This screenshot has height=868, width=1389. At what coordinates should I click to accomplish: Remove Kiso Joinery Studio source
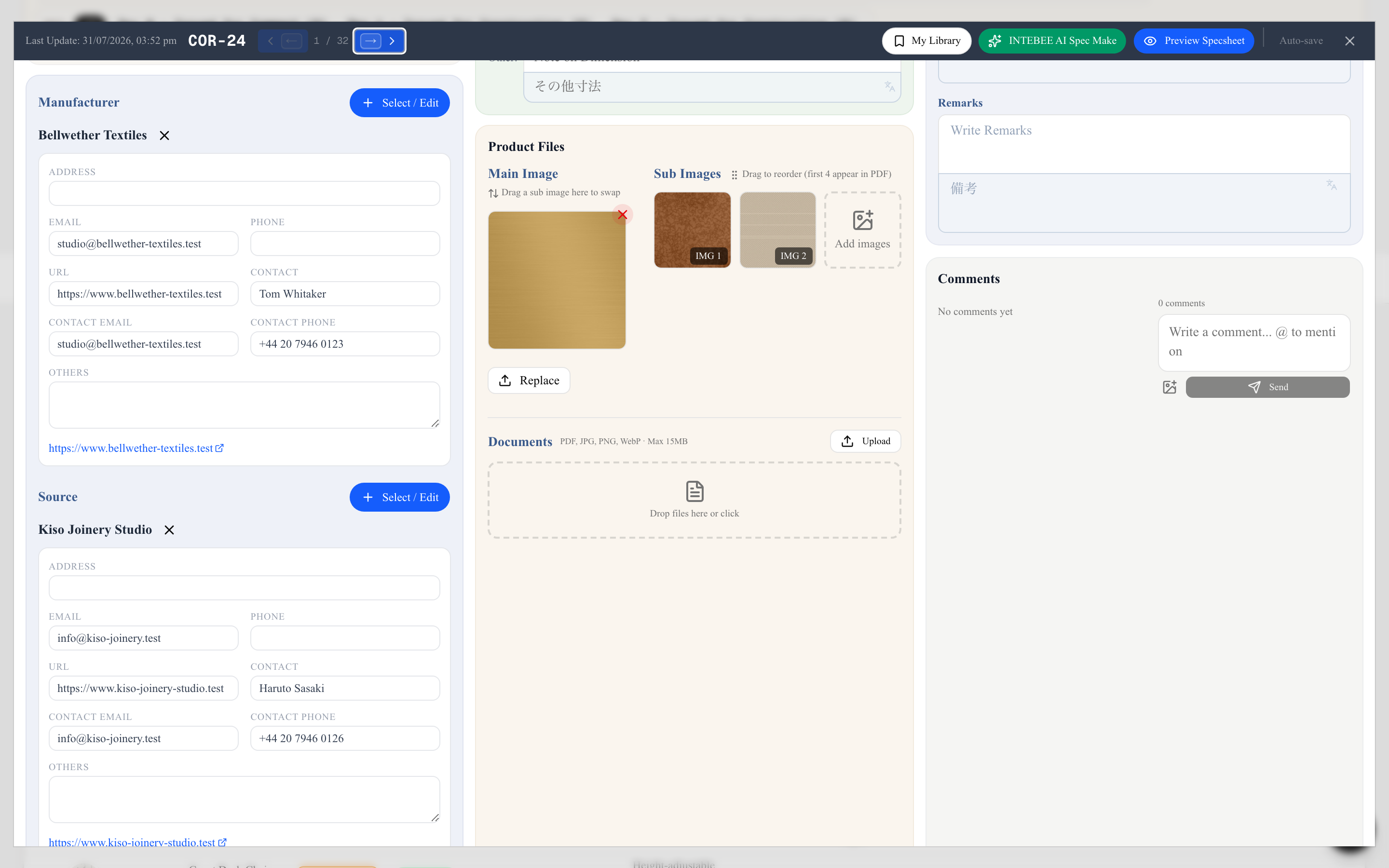click(x=169, y=530)
